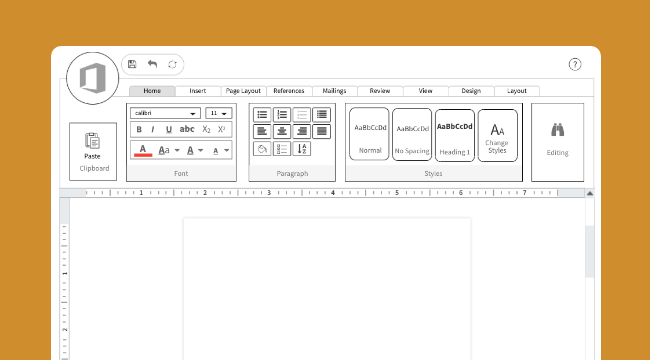
Task: Apply the Heading 1 style
Action: click(x=455, y=135)
